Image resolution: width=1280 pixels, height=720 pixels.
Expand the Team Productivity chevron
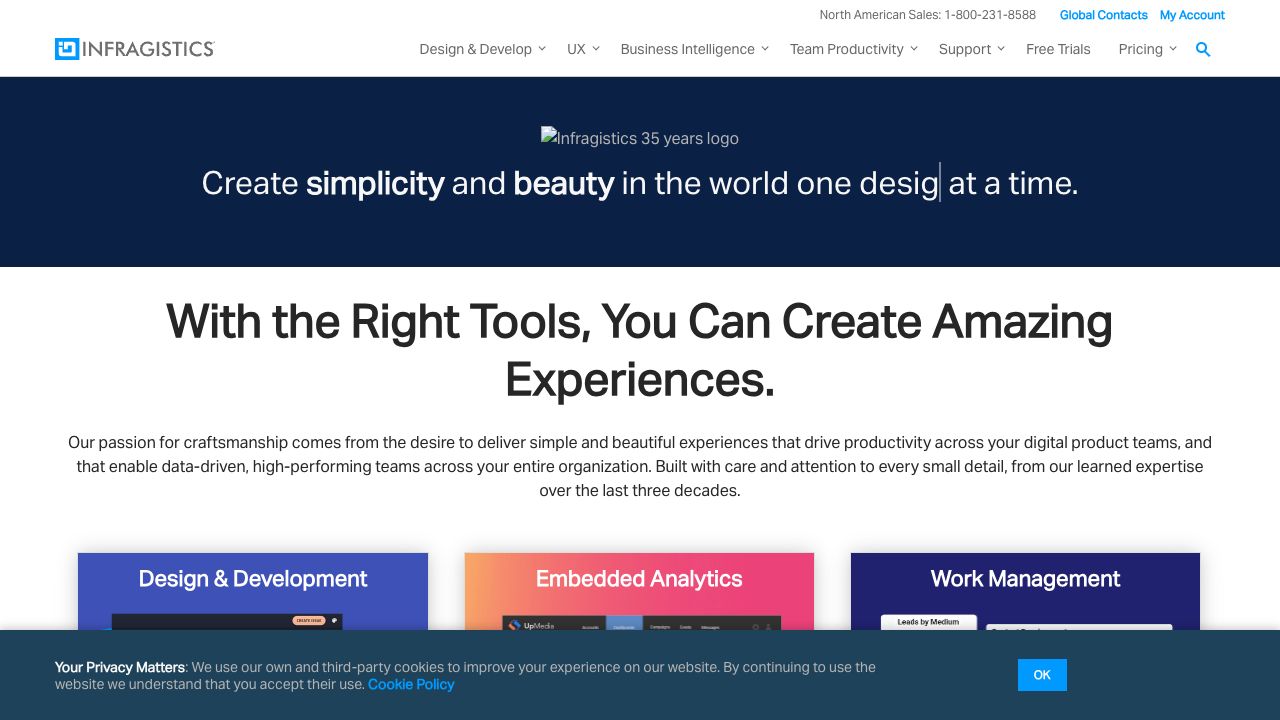[914, 48]
